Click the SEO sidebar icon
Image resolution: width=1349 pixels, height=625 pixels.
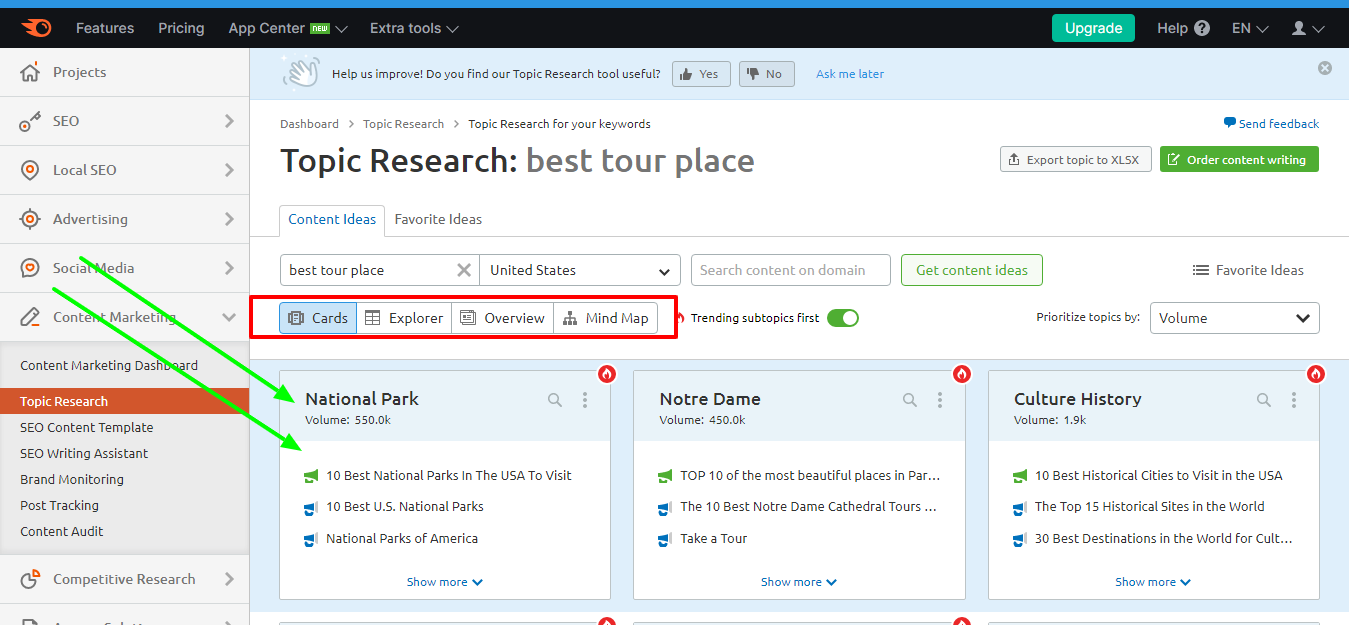[x=30, y=121]
